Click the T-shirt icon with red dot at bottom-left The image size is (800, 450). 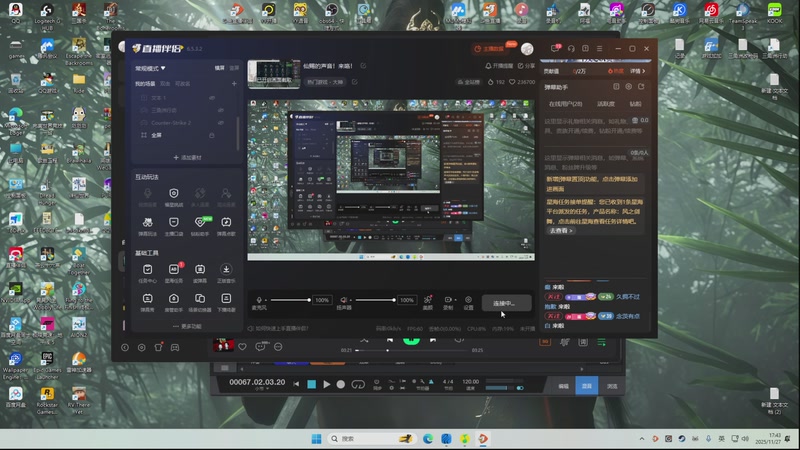(159, 347)
